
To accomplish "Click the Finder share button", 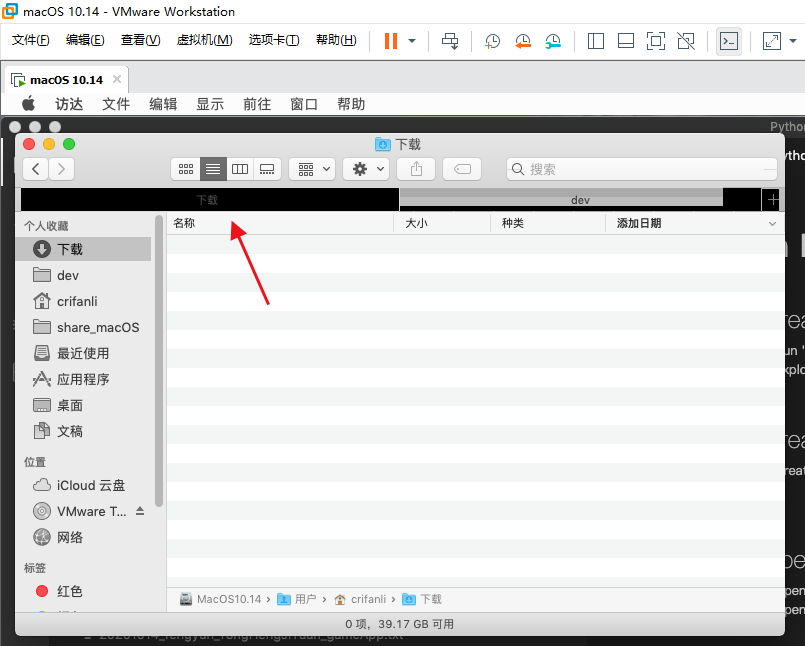I will [x=416, y=169].
